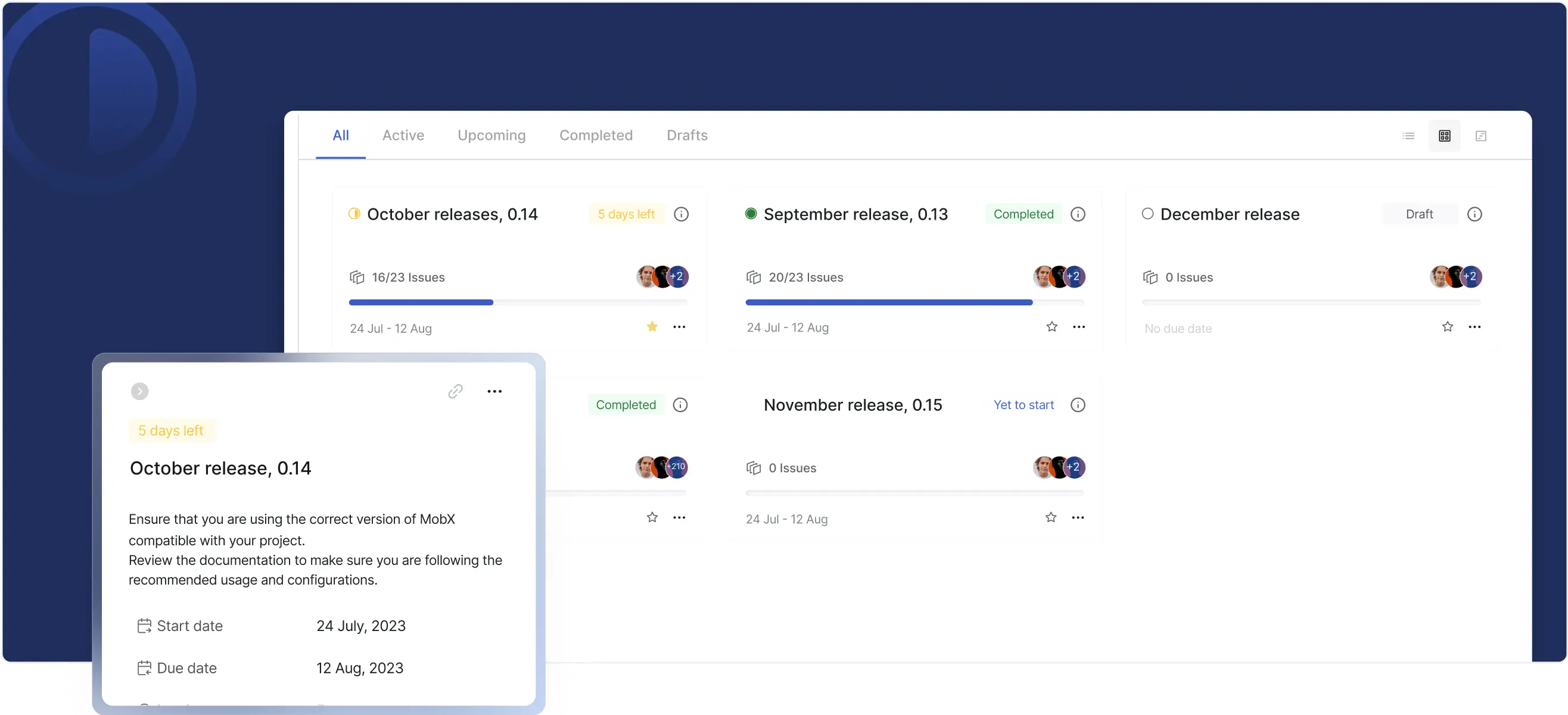Open more options on October releases card
The image size is (1568, 715).
679,327
